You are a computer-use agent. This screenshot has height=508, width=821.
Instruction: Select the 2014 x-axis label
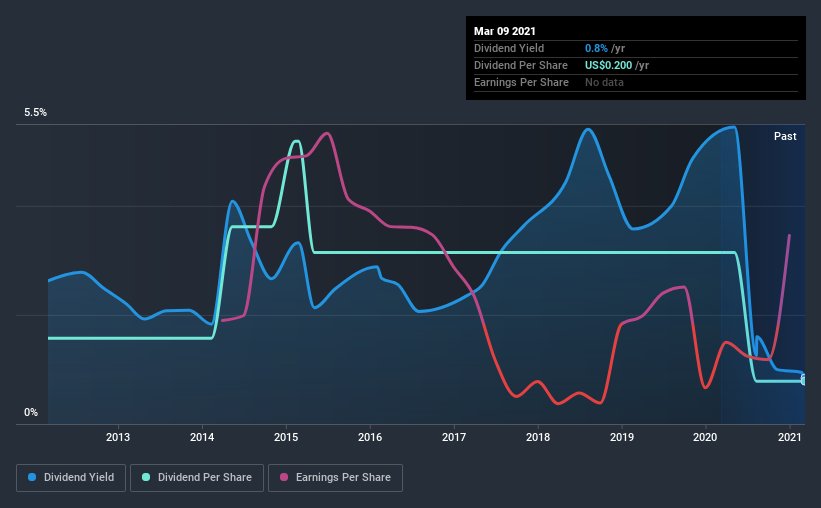coord(202,437)
